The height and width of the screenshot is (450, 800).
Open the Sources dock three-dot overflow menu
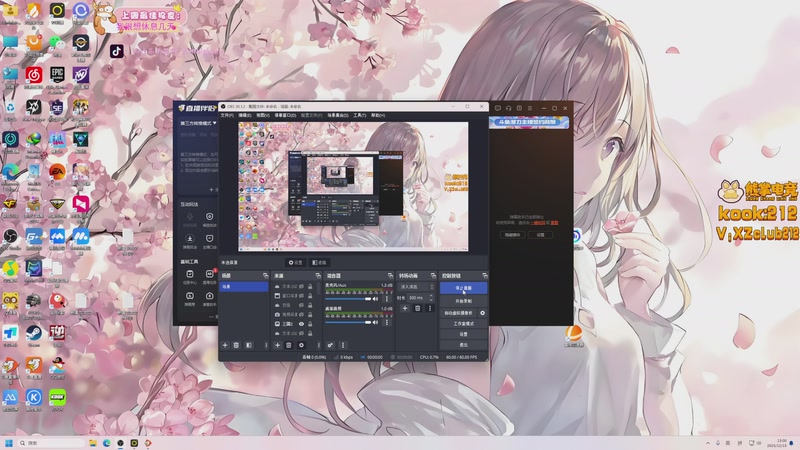click(319, 345)
